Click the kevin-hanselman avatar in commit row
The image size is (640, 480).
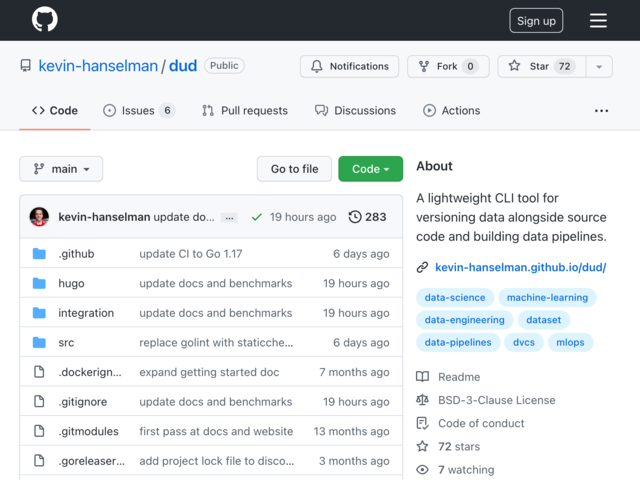pos(39,217)
